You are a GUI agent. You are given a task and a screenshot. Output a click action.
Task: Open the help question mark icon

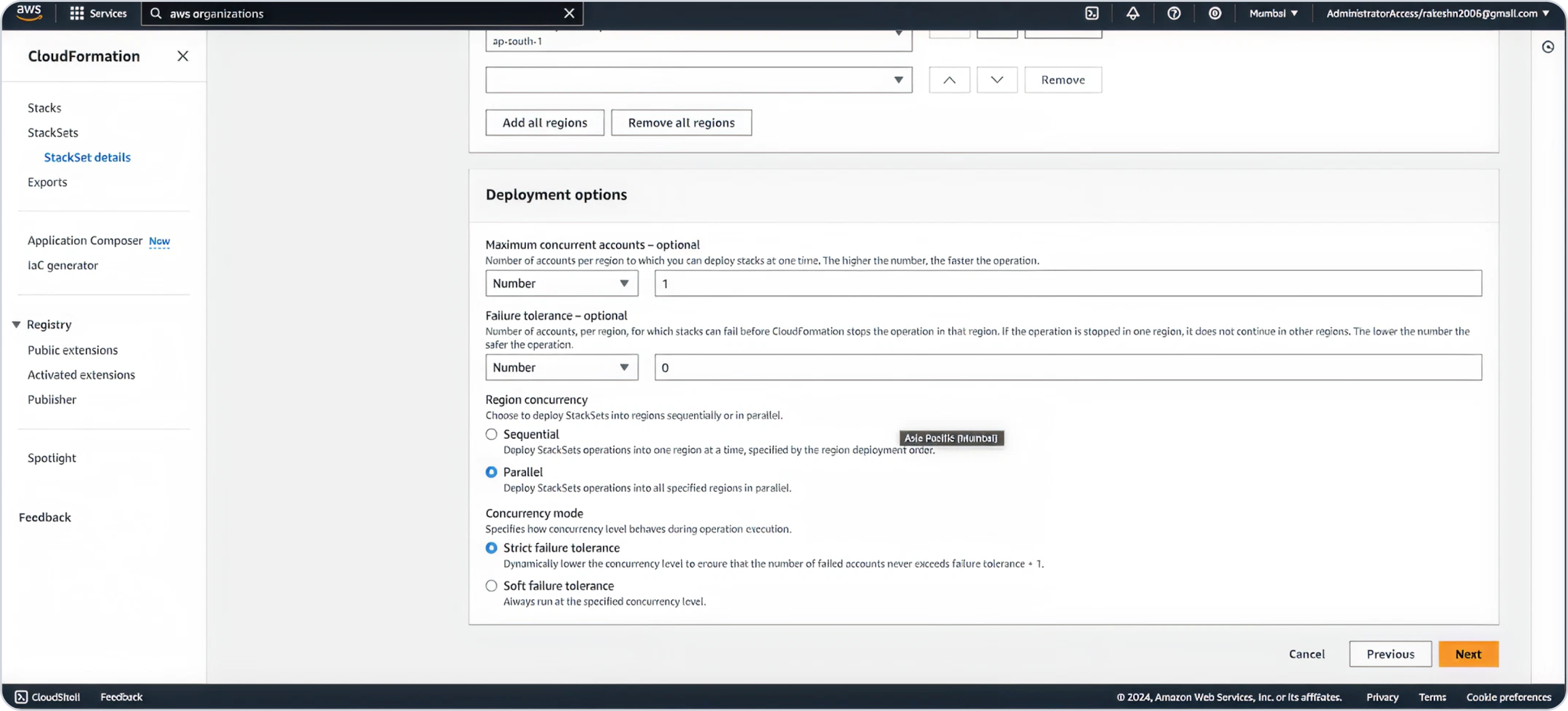(1173, 13)
